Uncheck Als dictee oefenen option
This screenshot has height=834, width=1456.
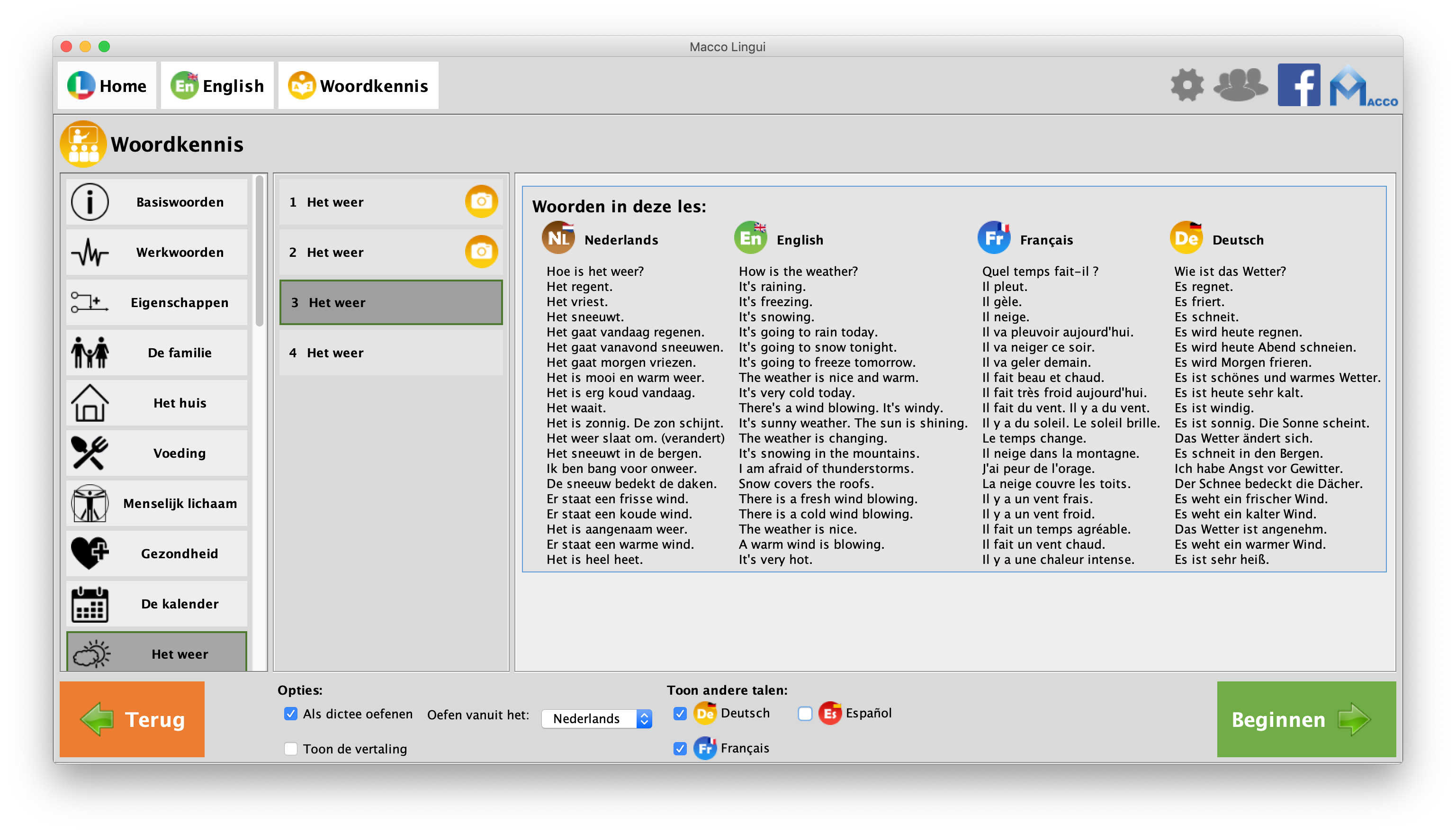[x=291, y=714]
